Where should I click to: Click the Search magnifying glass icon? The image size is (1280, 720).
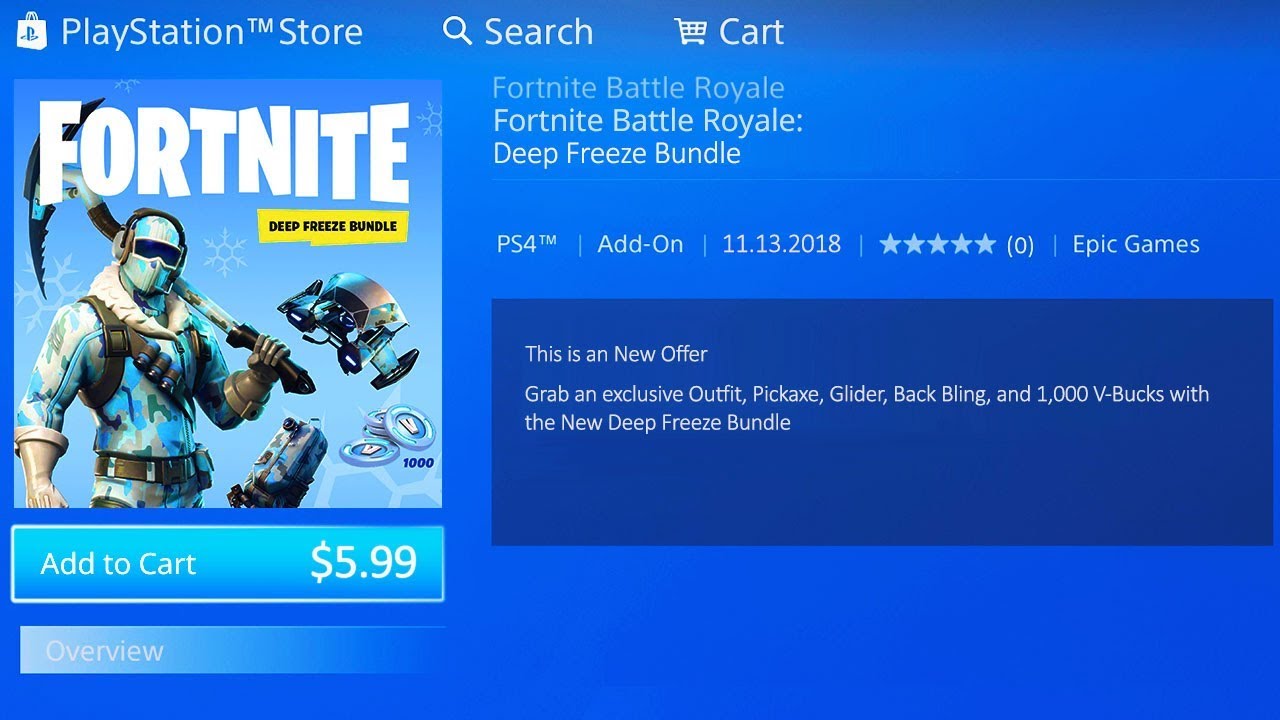click(457, 31)
